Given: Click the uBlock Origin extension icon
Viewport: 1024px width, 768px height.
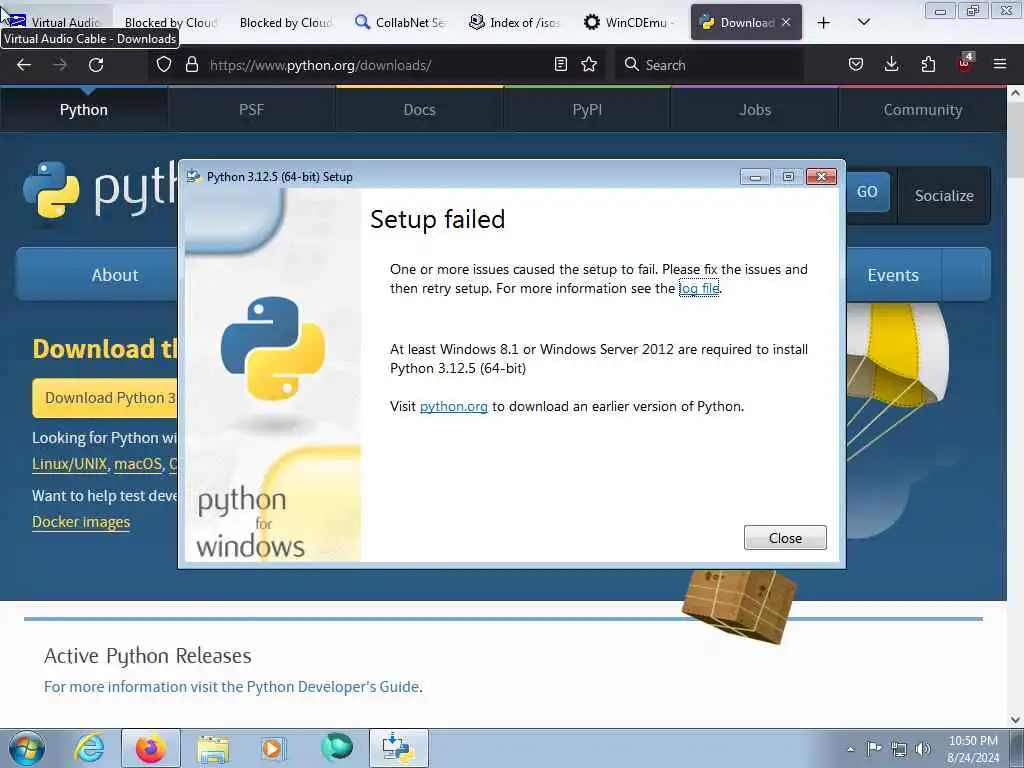Looking at the screenshot, I should click(965, 63).
